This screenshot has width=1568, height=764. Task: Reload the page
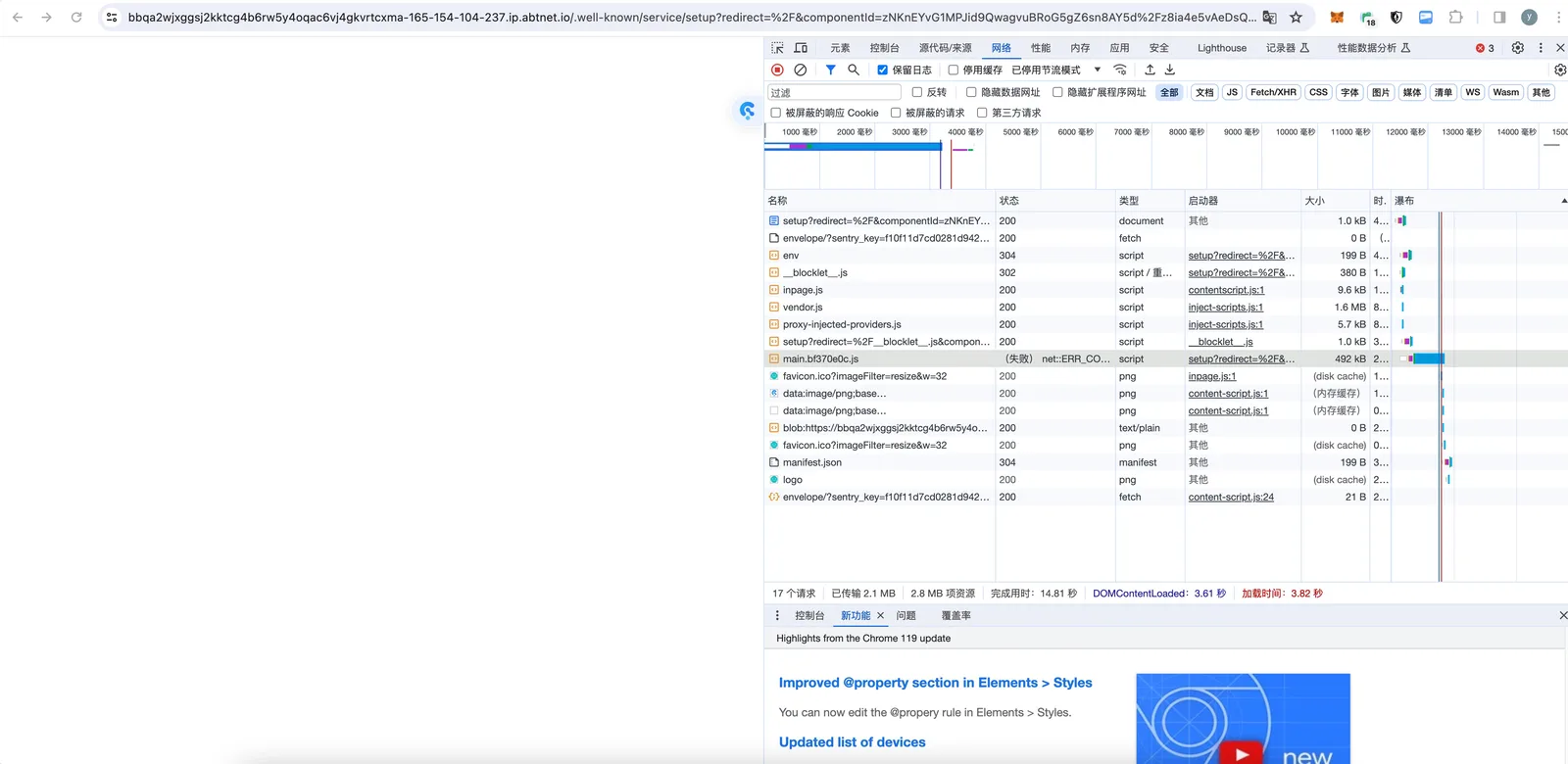(x=76, y=18)
